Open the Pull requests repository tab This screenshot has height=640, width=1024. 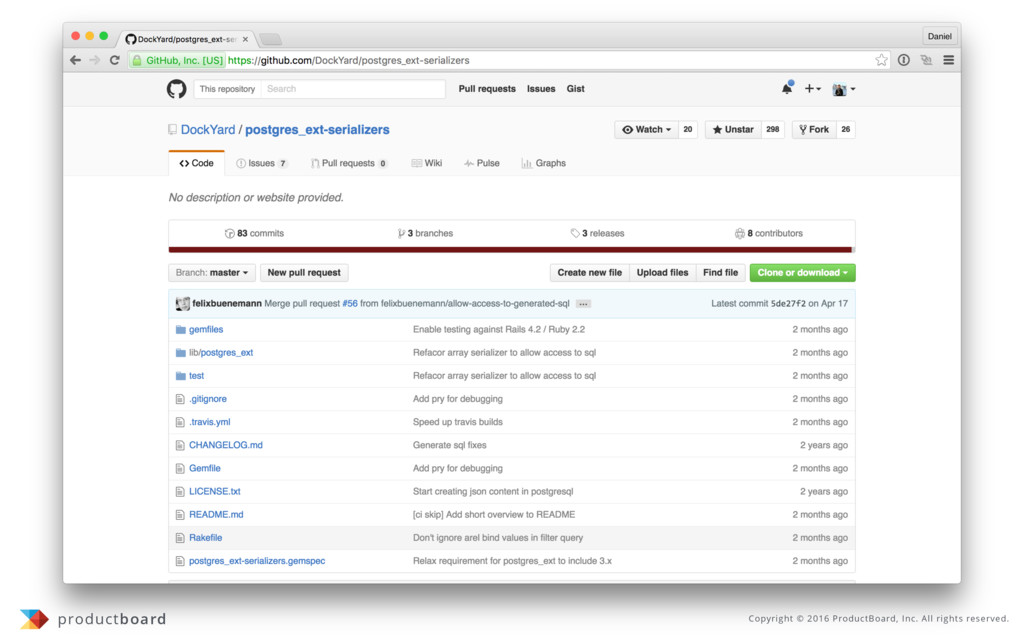(x=349, y=163)
